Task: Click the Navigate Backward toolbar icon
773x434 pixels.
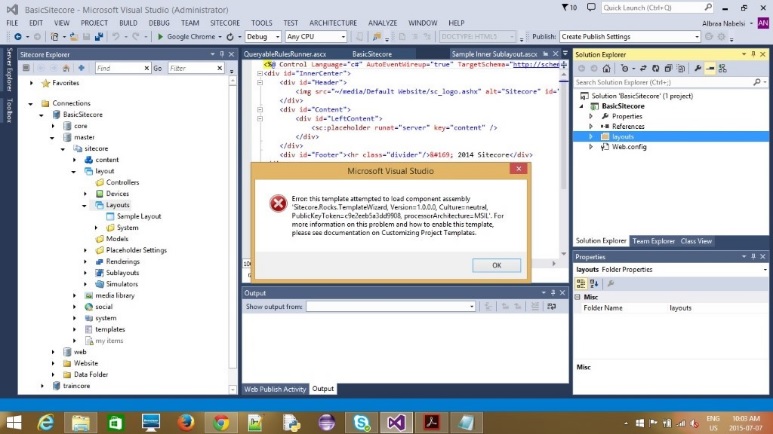Action: click(x=18, y=36)
